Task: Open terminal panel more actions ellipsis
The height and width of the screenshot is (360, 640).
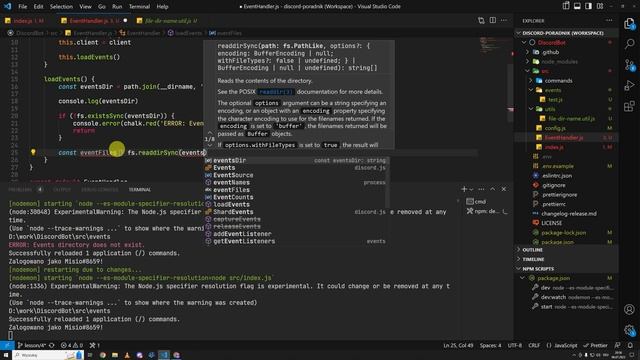Action: point(481,189)
